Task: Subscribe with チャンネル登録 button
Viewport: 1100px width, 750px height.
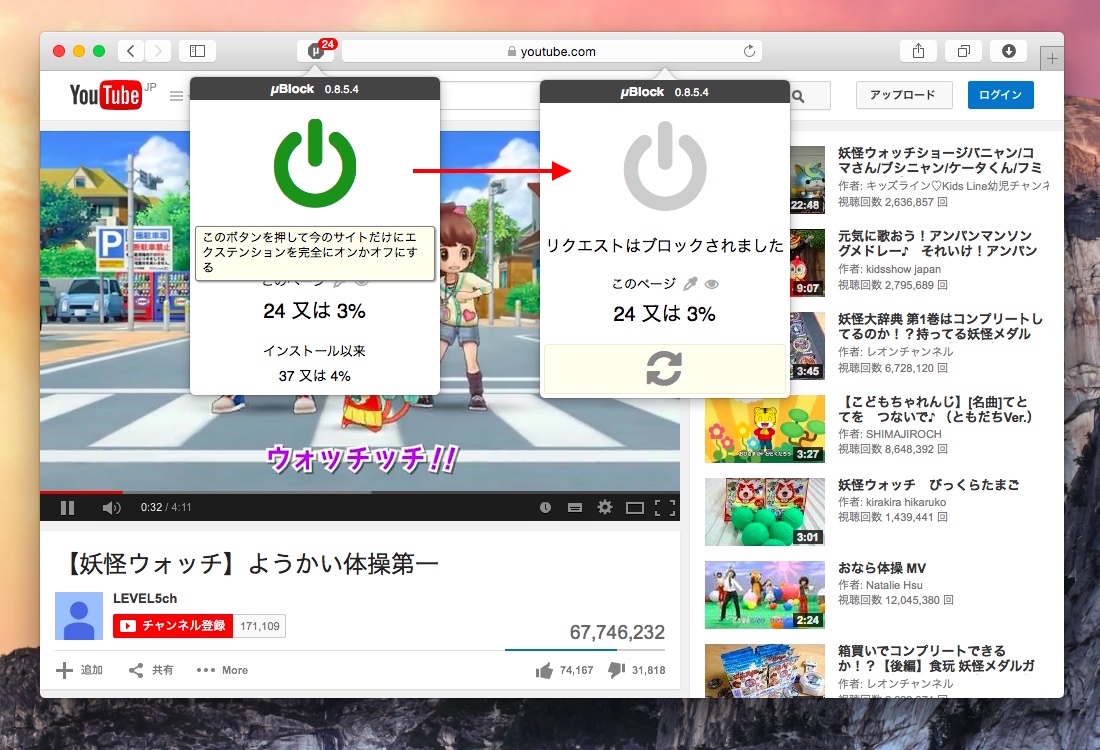Action: coord(173,626)
